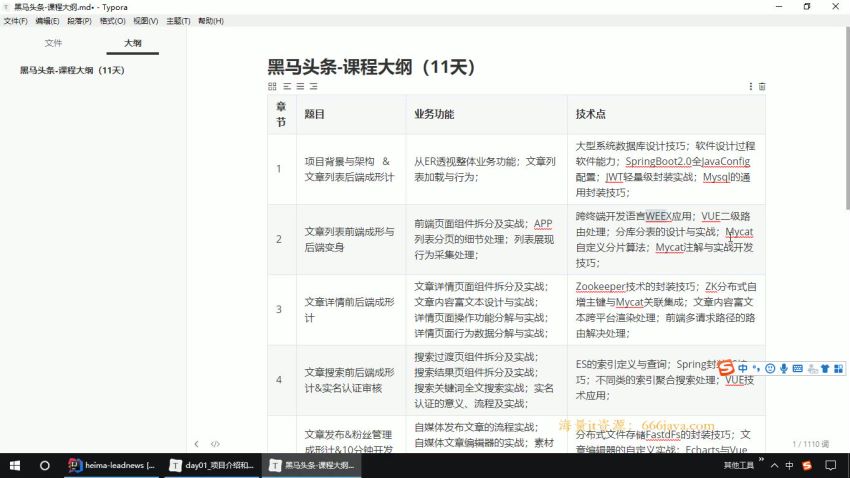Show hidden tray icons chevron
This screenshot has width=850, height=478.
774,466
